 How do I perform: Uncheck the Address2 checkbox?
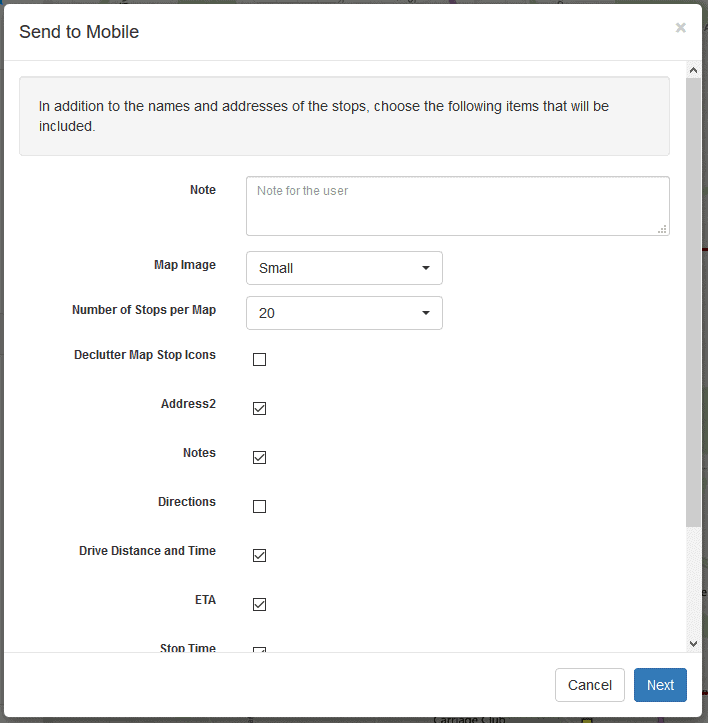259,408
